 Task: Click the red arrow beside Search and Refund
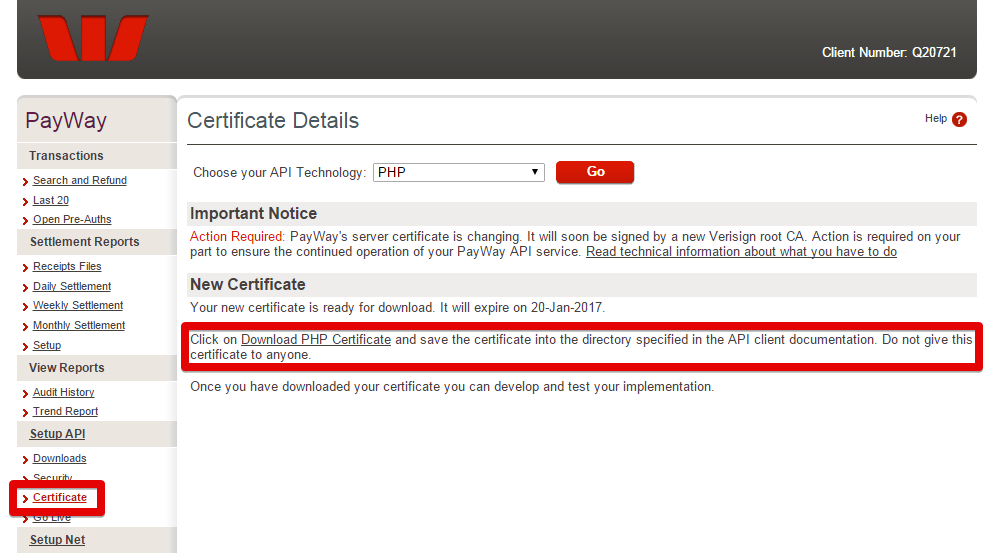click(25, 182)
